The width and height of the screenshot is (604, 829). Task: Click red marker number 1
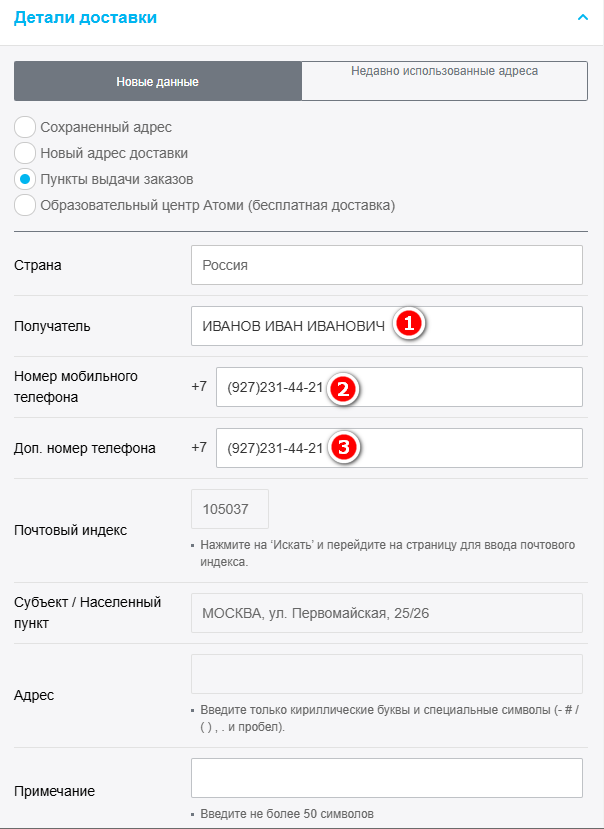[x=408, y=325]
